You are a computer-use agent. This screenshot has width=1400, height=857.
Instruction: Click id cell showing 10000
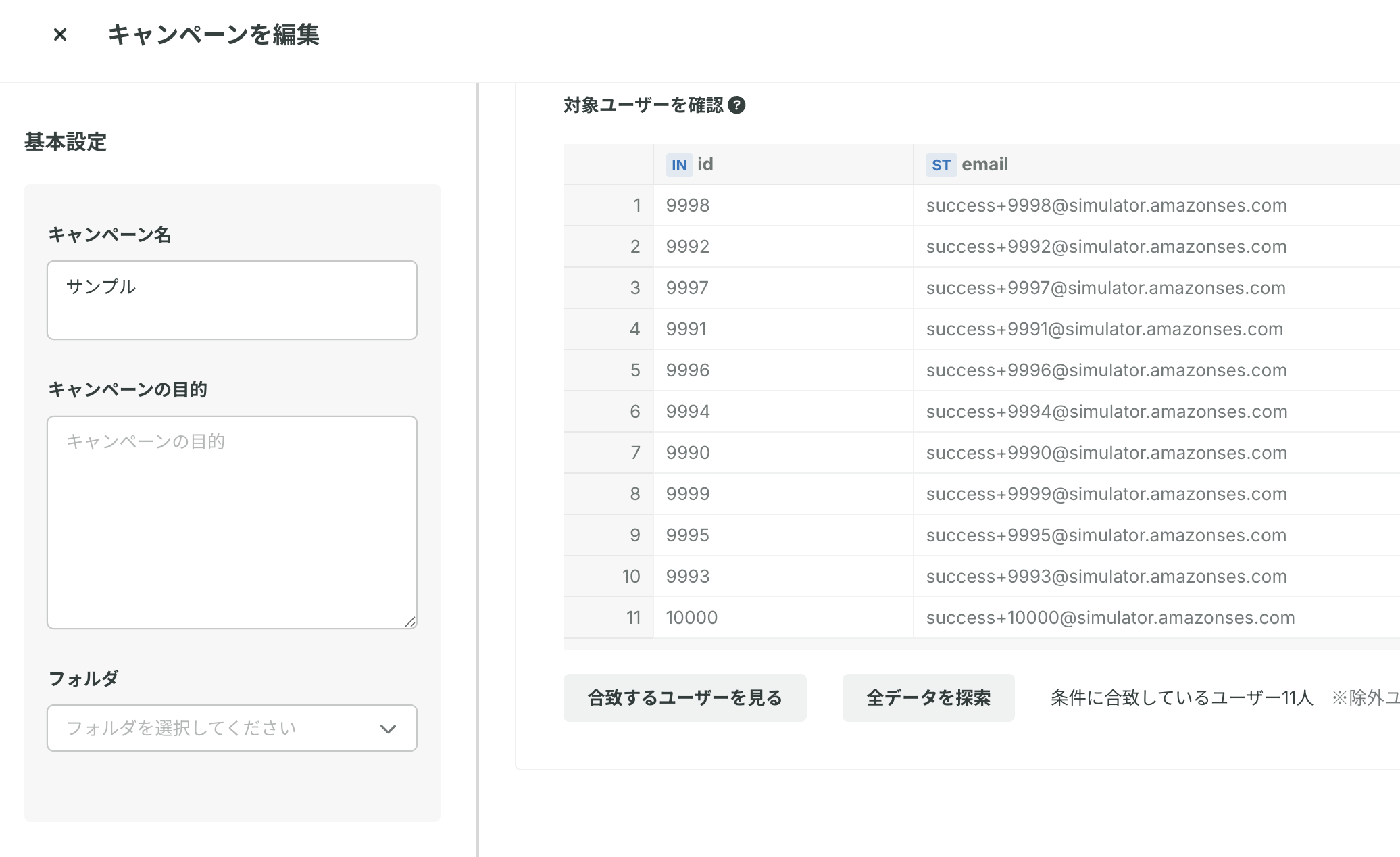pos(692,618)
